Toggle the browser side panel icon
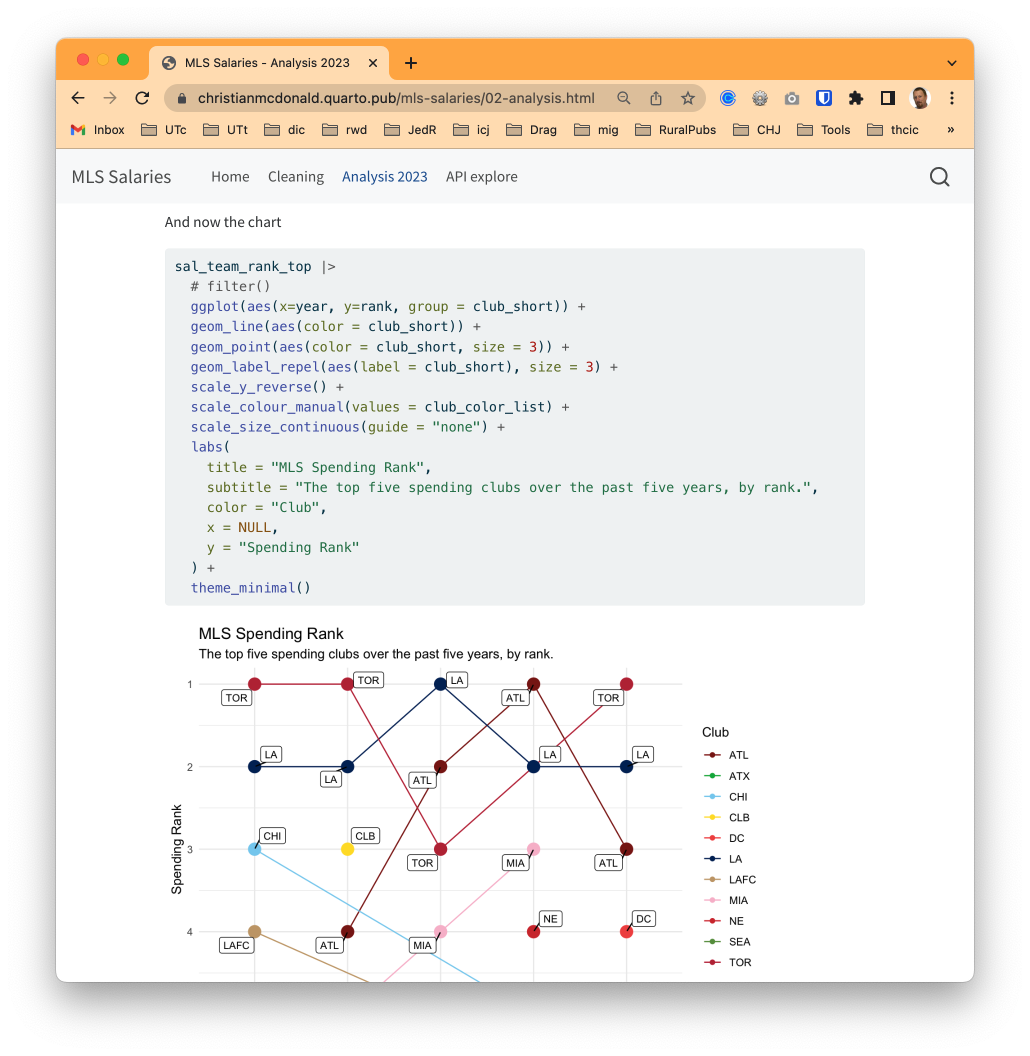This screenshot has width=1030, height=1056. (x=887, y=98)
